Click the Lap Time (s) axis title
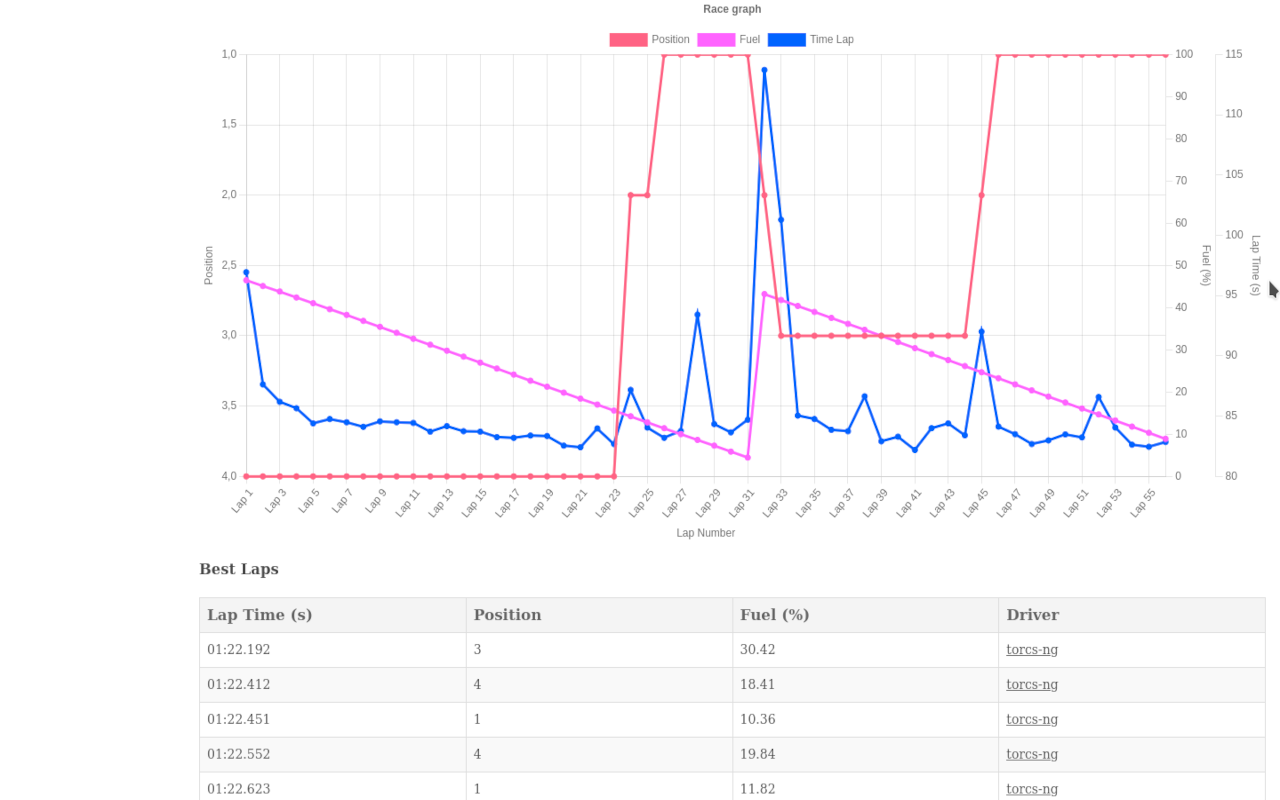 1256,265
